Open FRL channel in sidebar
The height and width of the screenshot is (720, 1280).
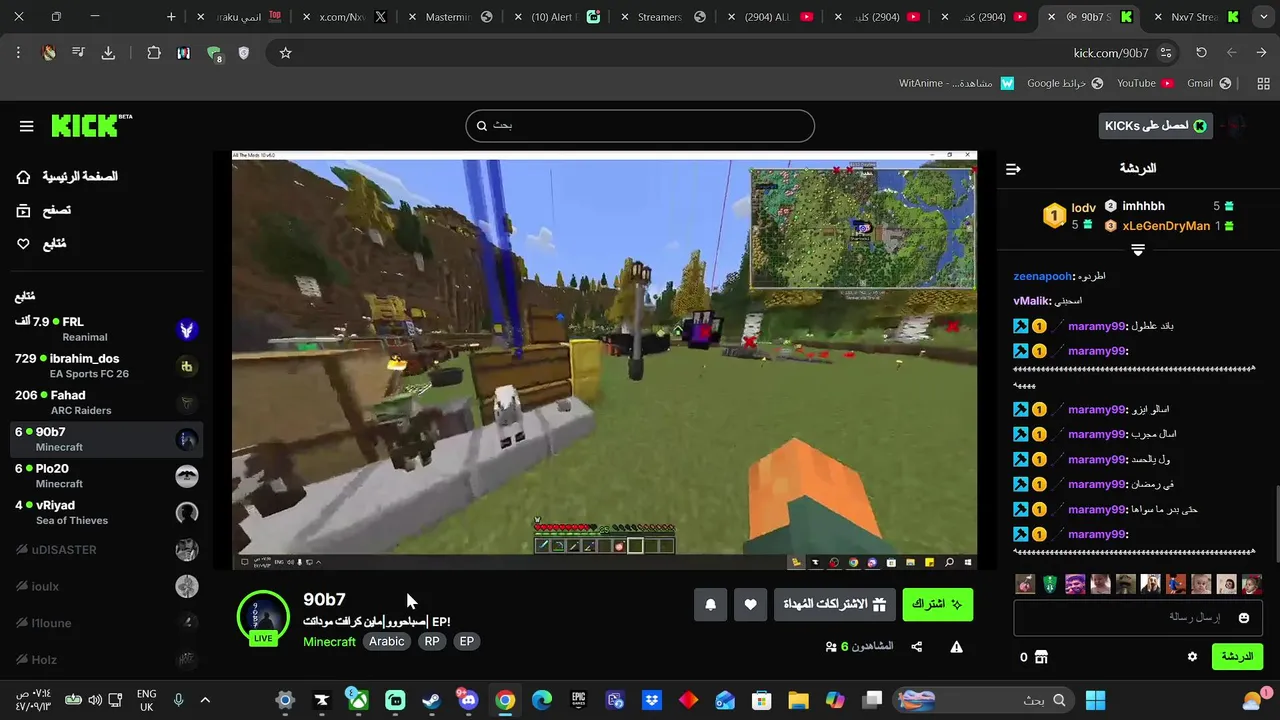106,329
